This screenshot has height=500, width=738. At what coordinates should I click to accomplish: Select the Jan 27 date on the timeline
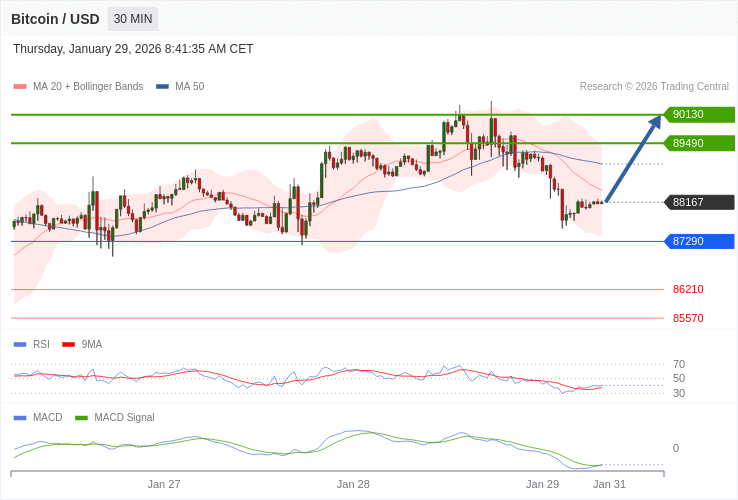pos(164,484)
